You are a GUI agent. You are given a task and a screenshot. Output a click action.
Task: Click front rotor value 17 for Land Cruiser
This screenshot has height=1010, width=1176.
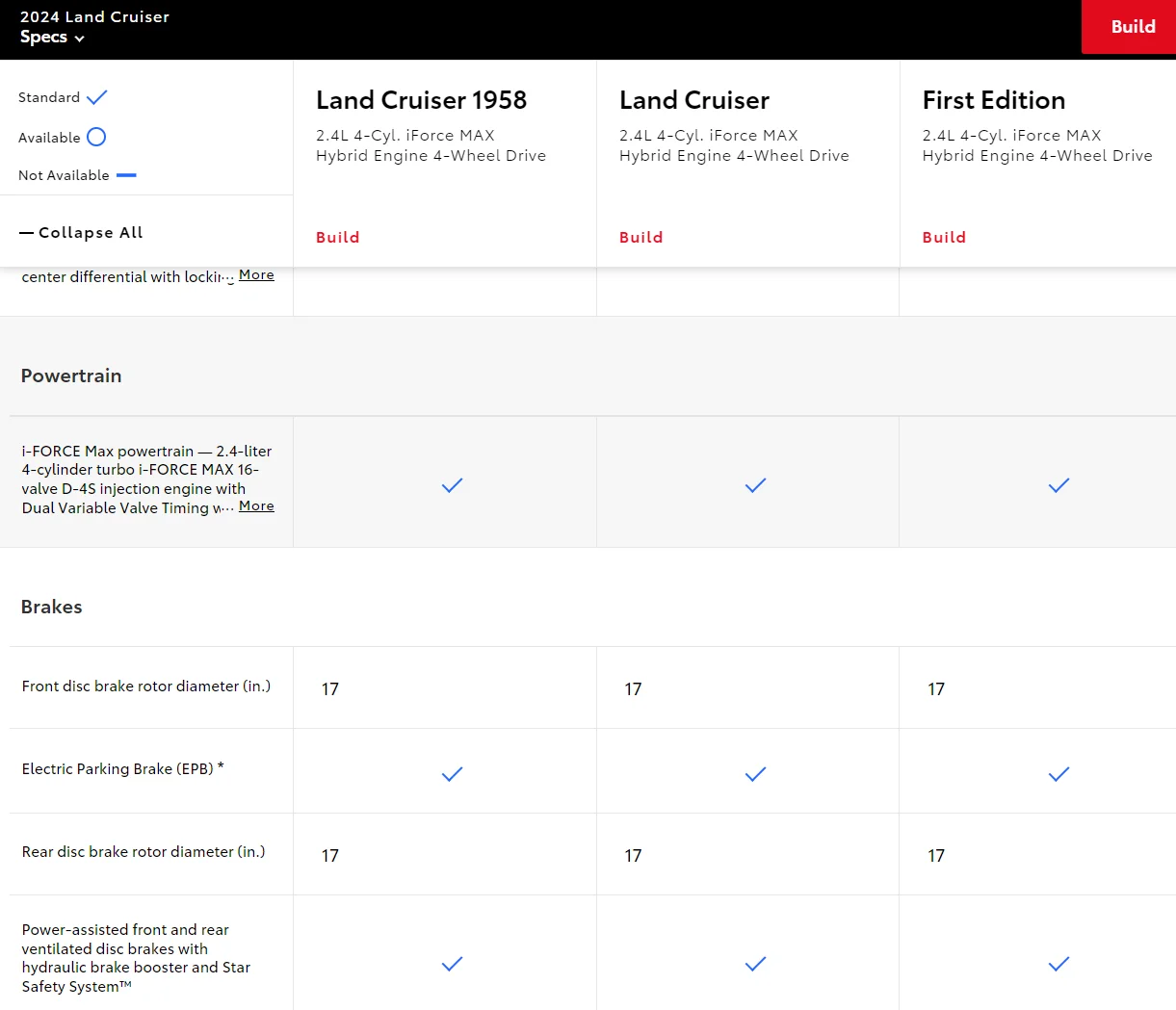[633, 689]
